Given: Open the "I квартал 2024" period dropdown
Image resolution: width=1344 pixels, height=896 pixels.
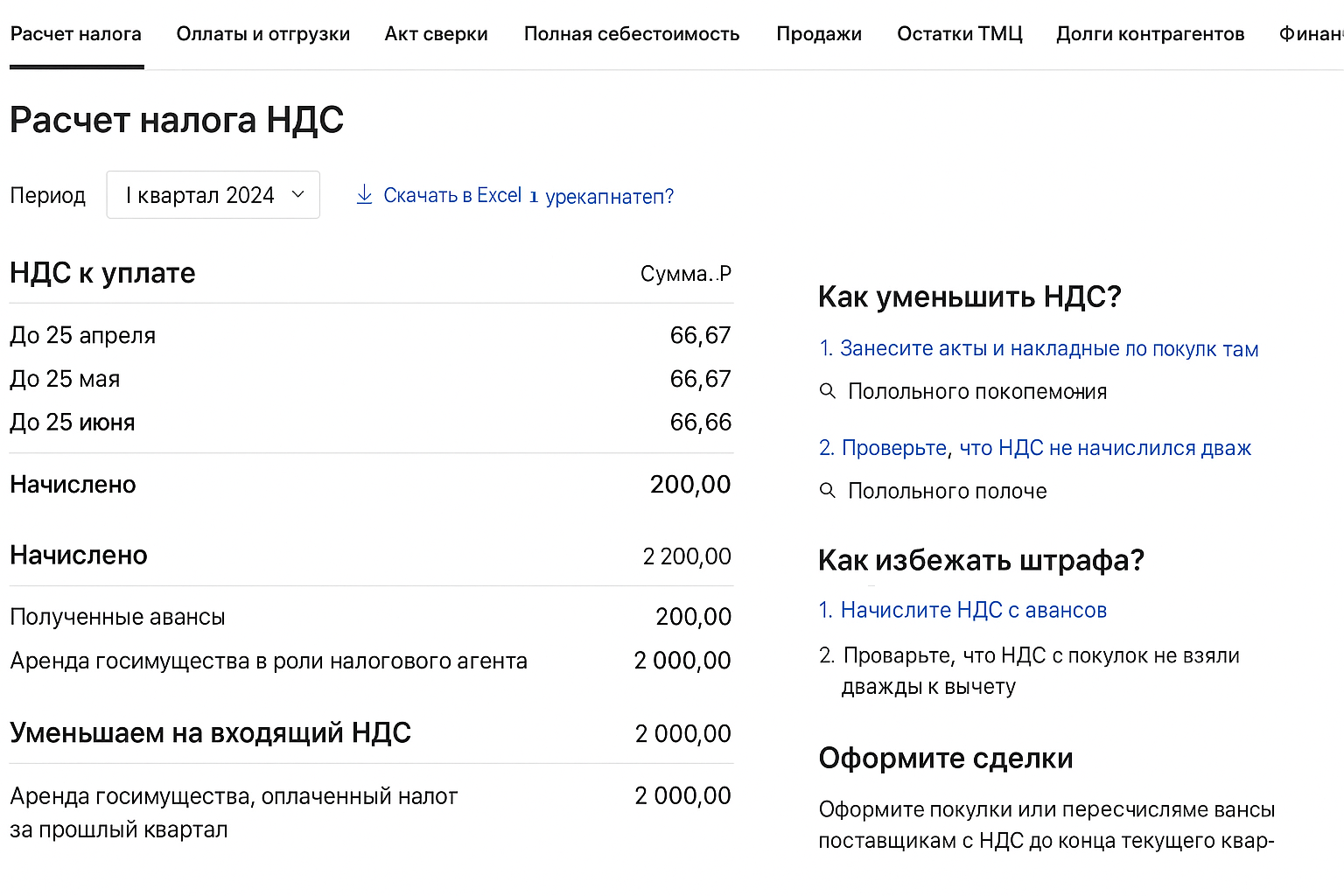Looking at the screenshot, I should pos(213,194).
